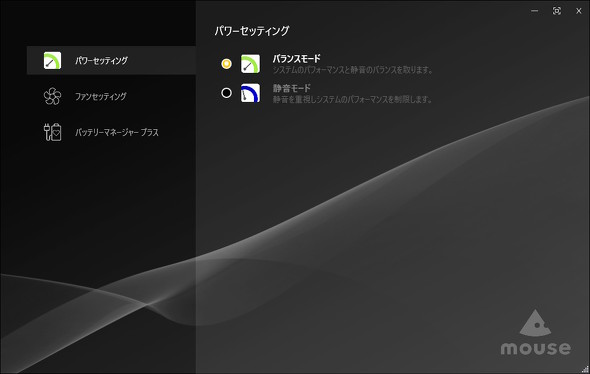Click the パワーセッティング page heading

click(x=252, y=31)
